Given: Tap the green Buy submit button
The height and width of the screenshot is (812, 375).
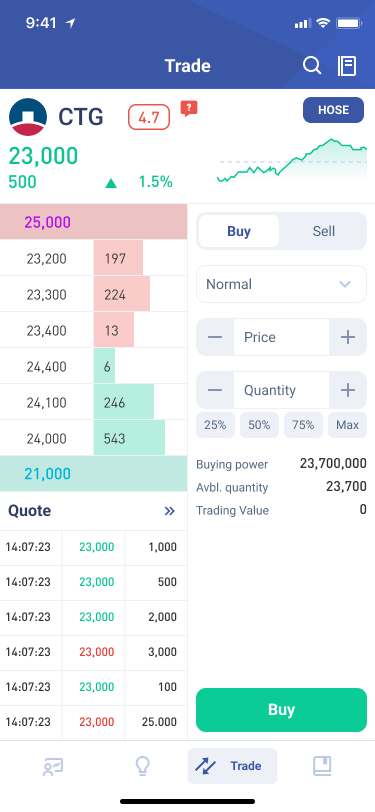Looking at the screenshot, I should pyautogui.click(x=281, y=709).
